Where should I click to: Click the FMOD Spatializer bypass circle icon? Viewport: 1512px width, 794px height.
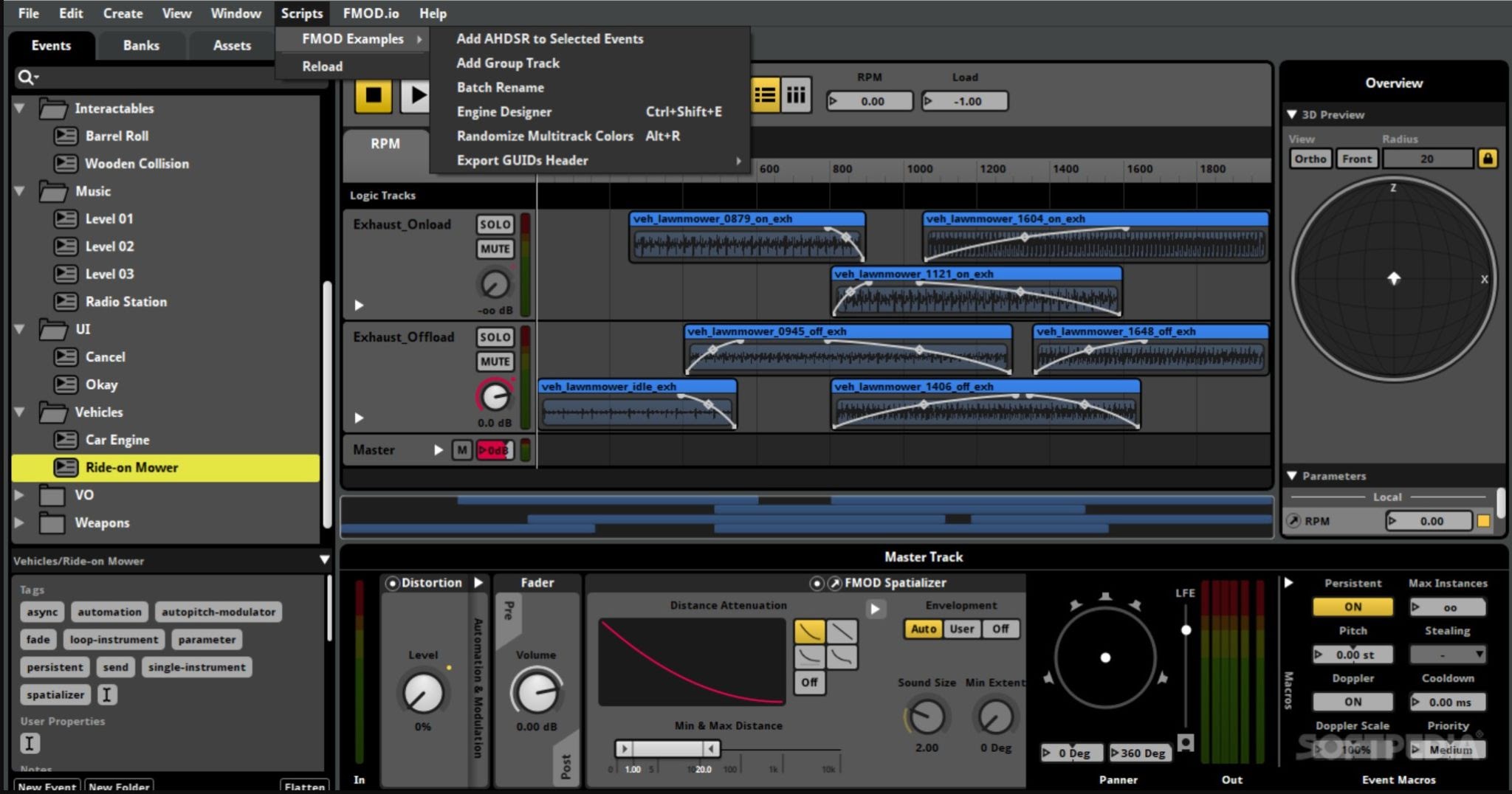[817, 583]
